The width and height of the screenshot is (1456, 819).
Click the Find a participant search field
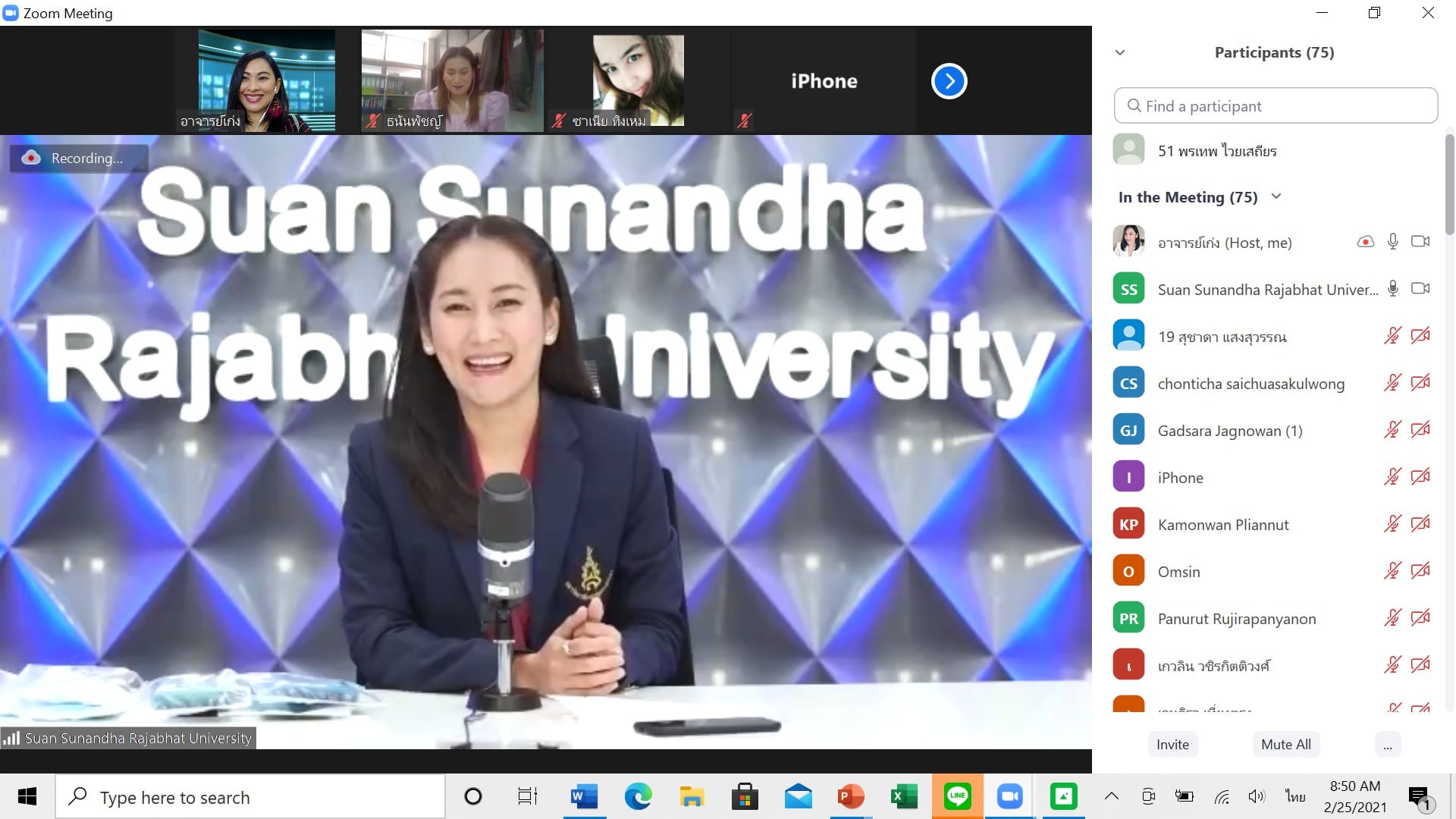point(1276,106)
